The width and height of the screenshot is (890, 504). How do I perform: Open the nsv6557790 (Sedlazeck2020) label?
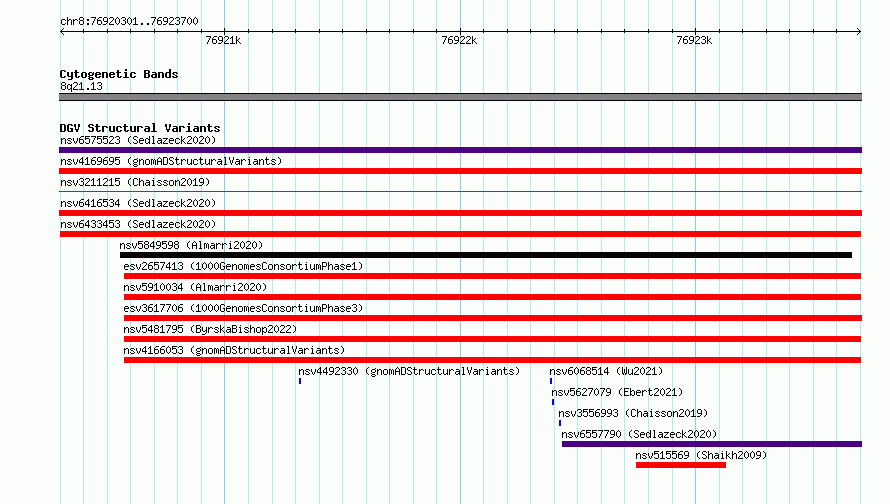(x=639, y=434)
